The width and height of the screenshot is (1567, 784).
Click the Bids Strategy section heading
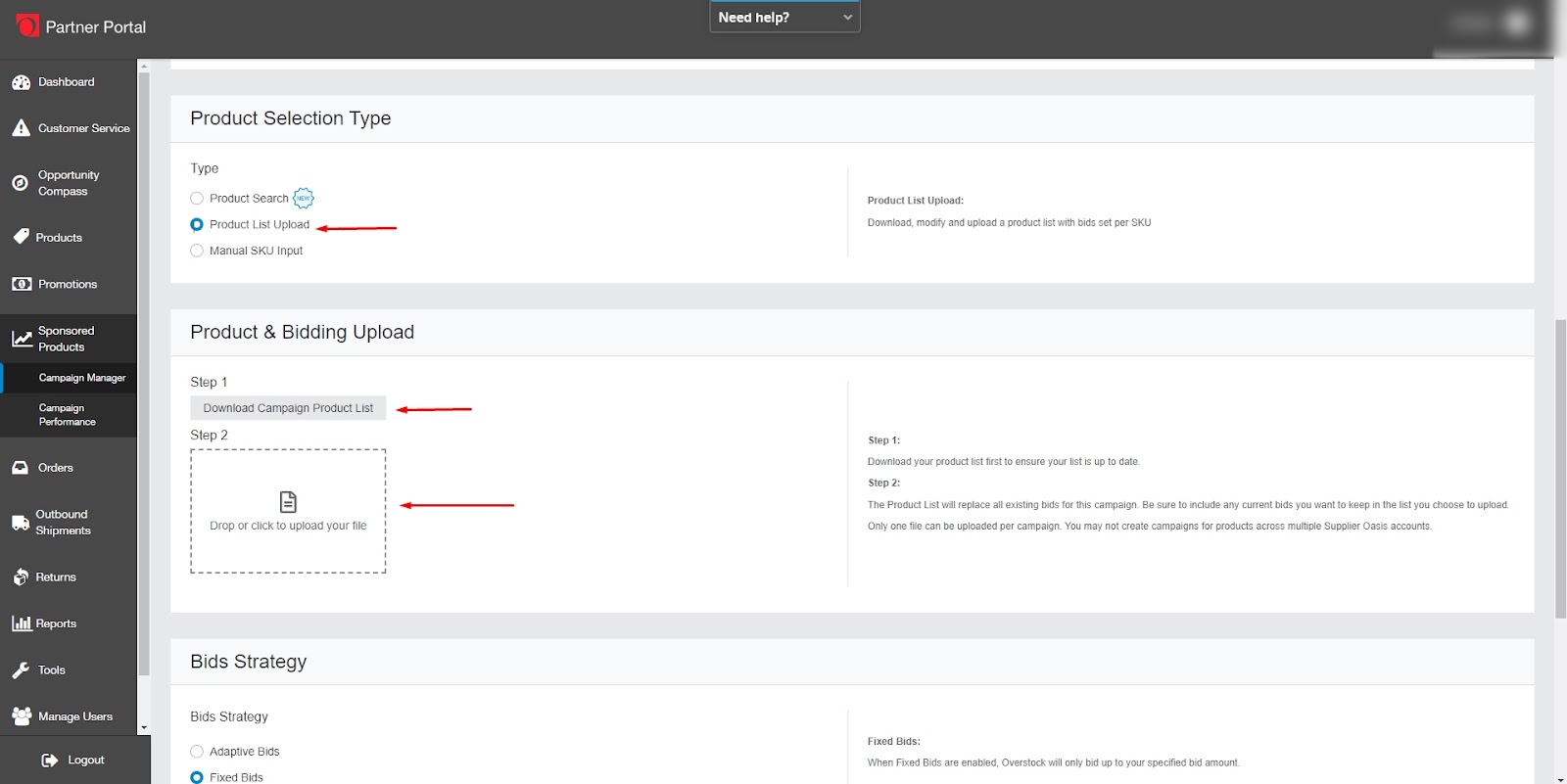[x=249, y=662]
